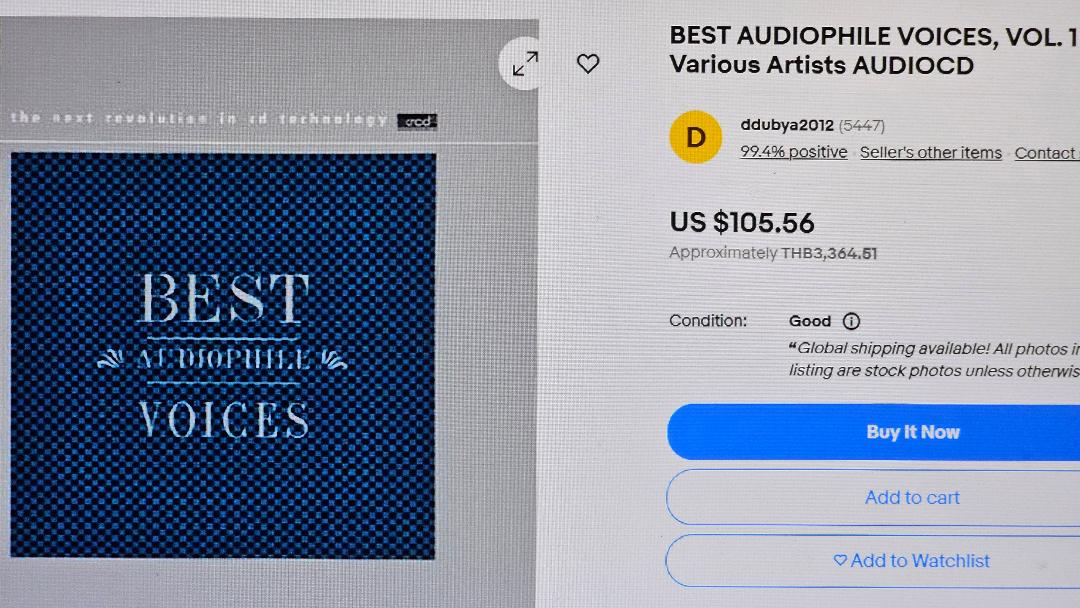Click the listing title Best Audiophile Voices Vol. 1

pyautogui.click(x=875, y=50)
